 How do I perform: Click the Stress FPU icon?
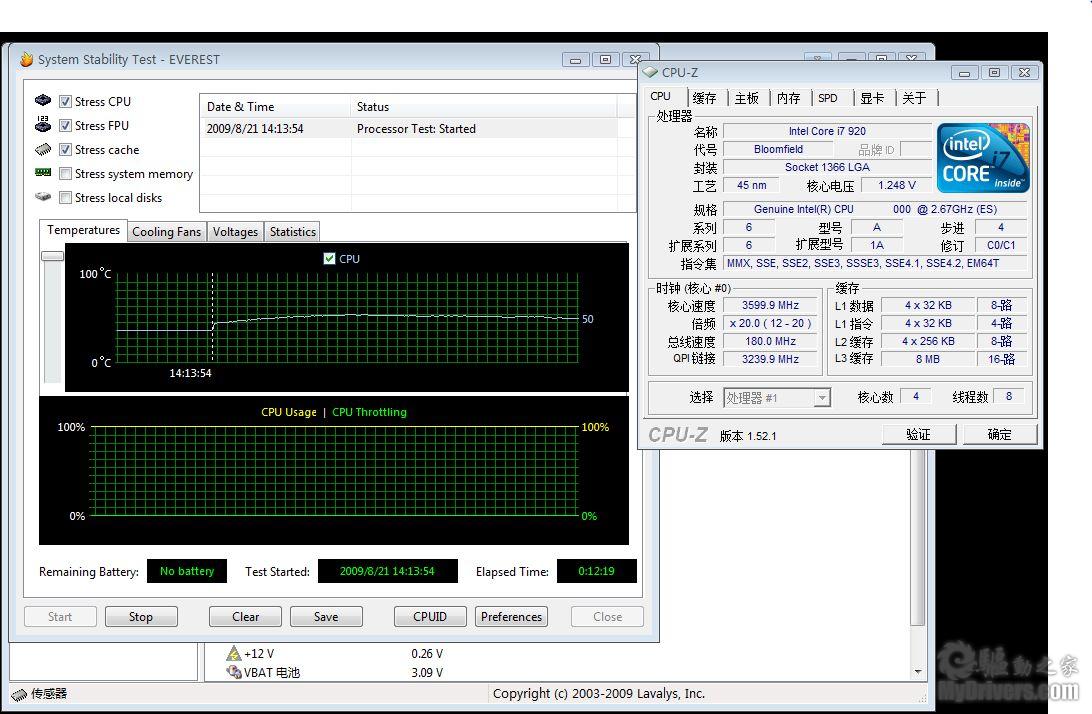[43, 124]
